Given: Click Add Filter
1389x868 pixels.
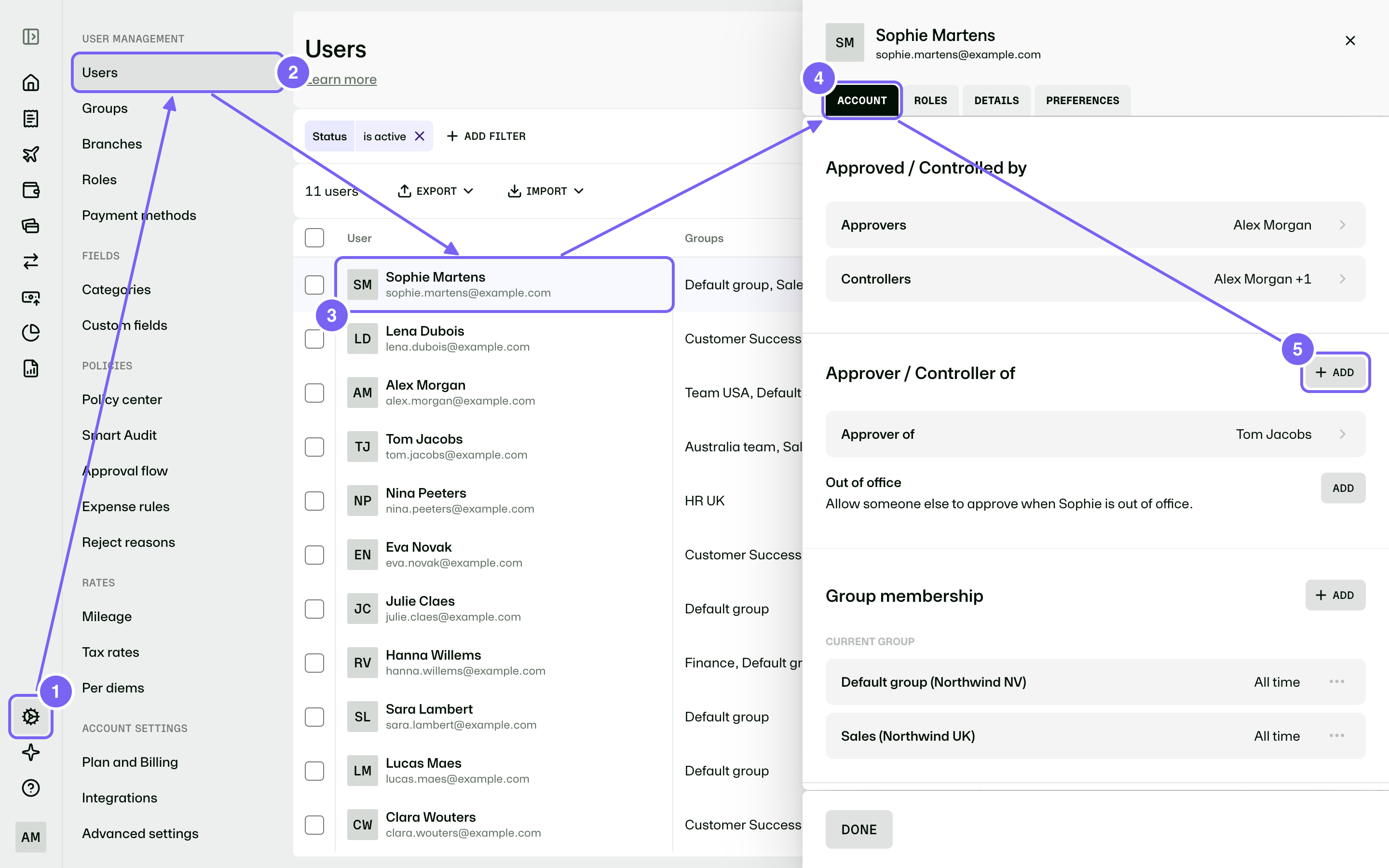Looking at the screenshot, I should coord(486,136).
